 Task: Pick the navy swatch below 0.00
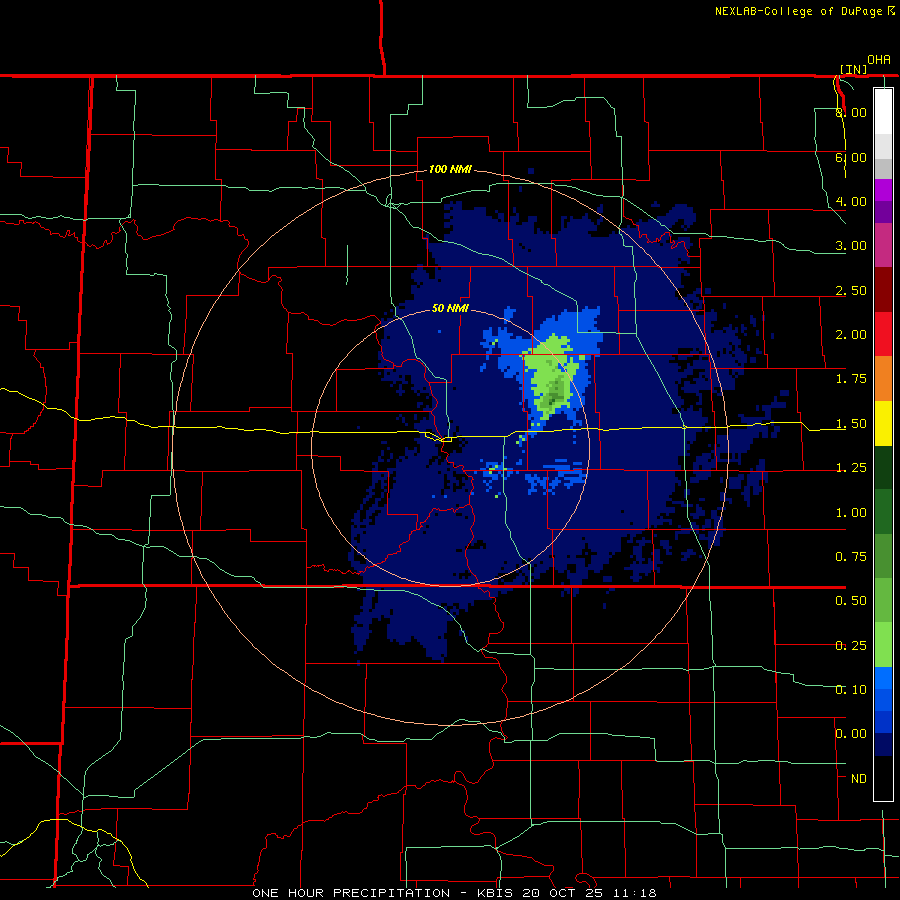[x=883, y=745]
